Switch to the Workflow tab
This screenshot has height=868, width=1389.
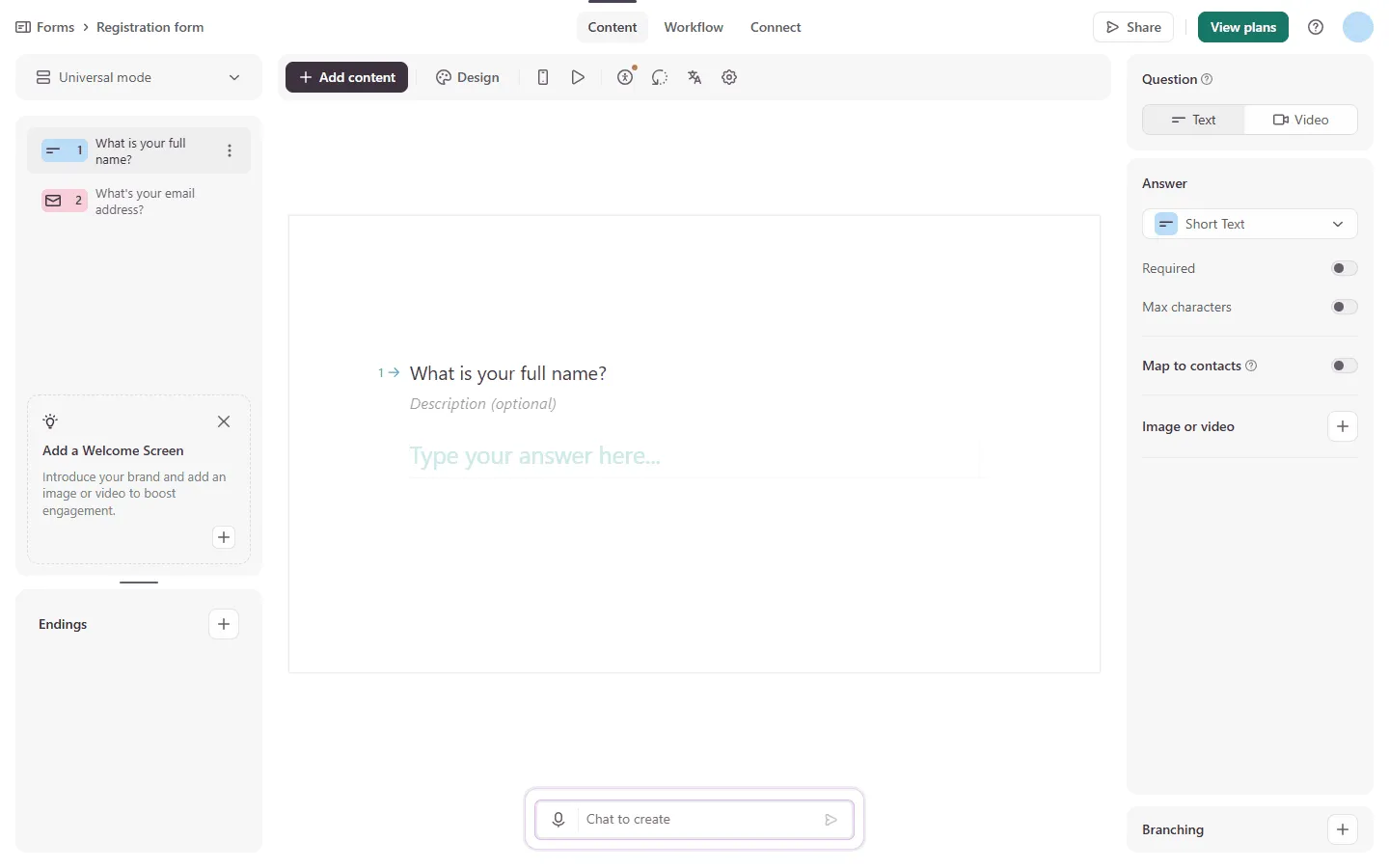694,27
